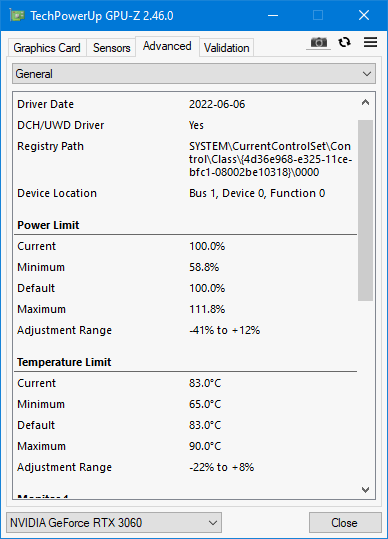
Task: Select the Driver Date value 2022-06-06
Action: click(217, 104)
